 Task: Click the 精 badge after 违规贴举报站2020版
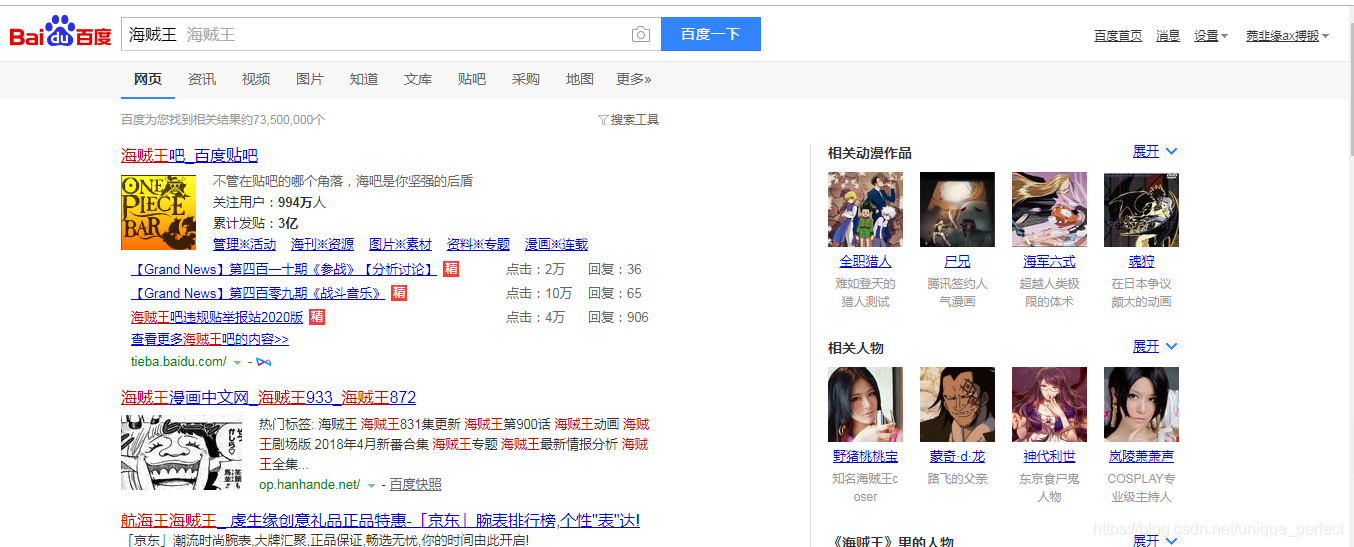[x=317, y=317]
